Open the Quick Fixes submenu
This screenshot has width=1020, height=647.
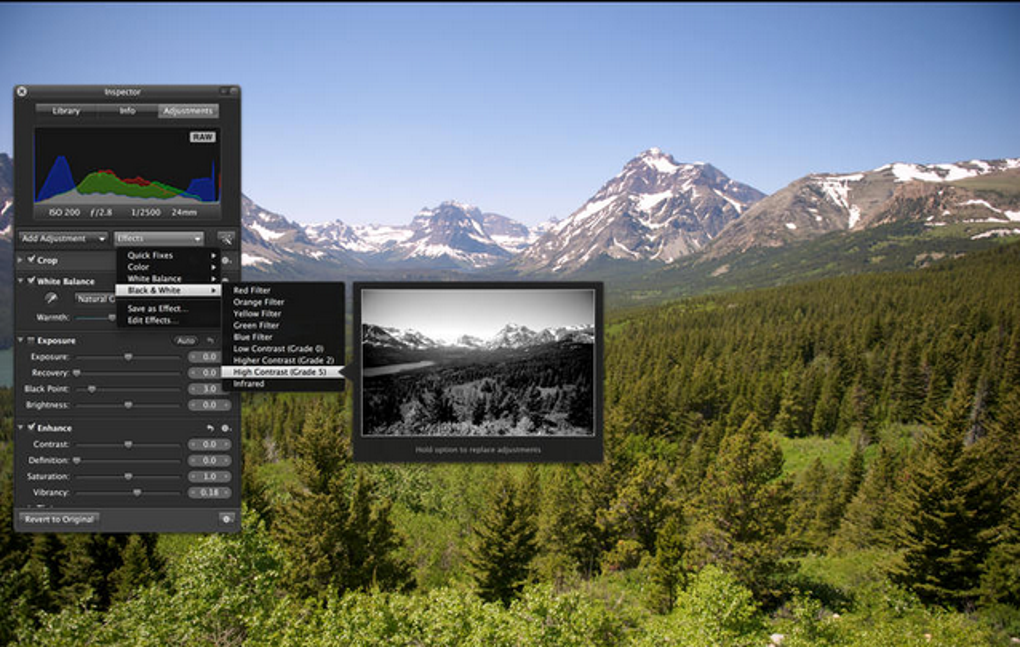pyautogui.click(x=168, y=255)
